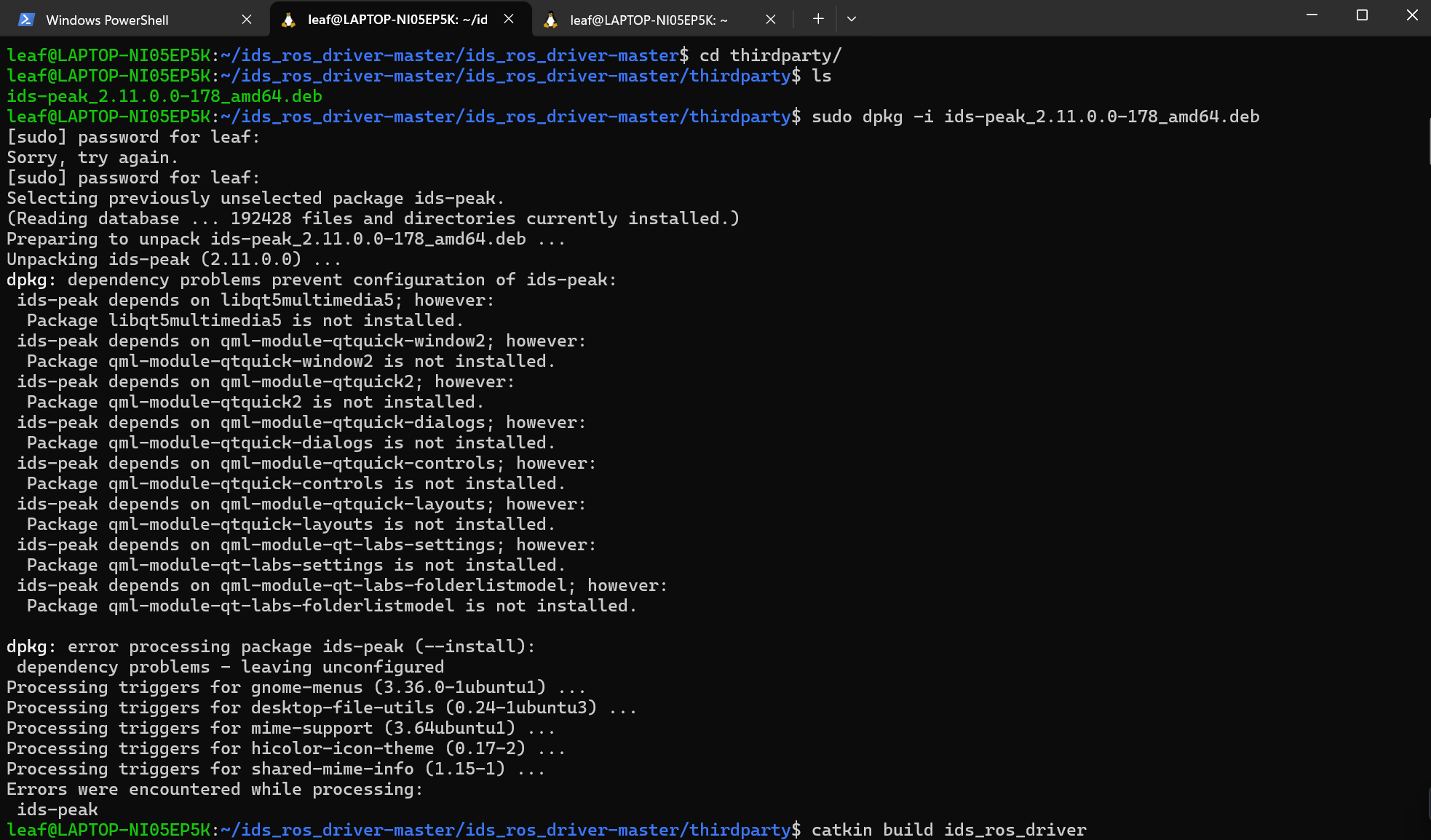Close the terminal window

pyautogui.click(x=1412, y=15)
